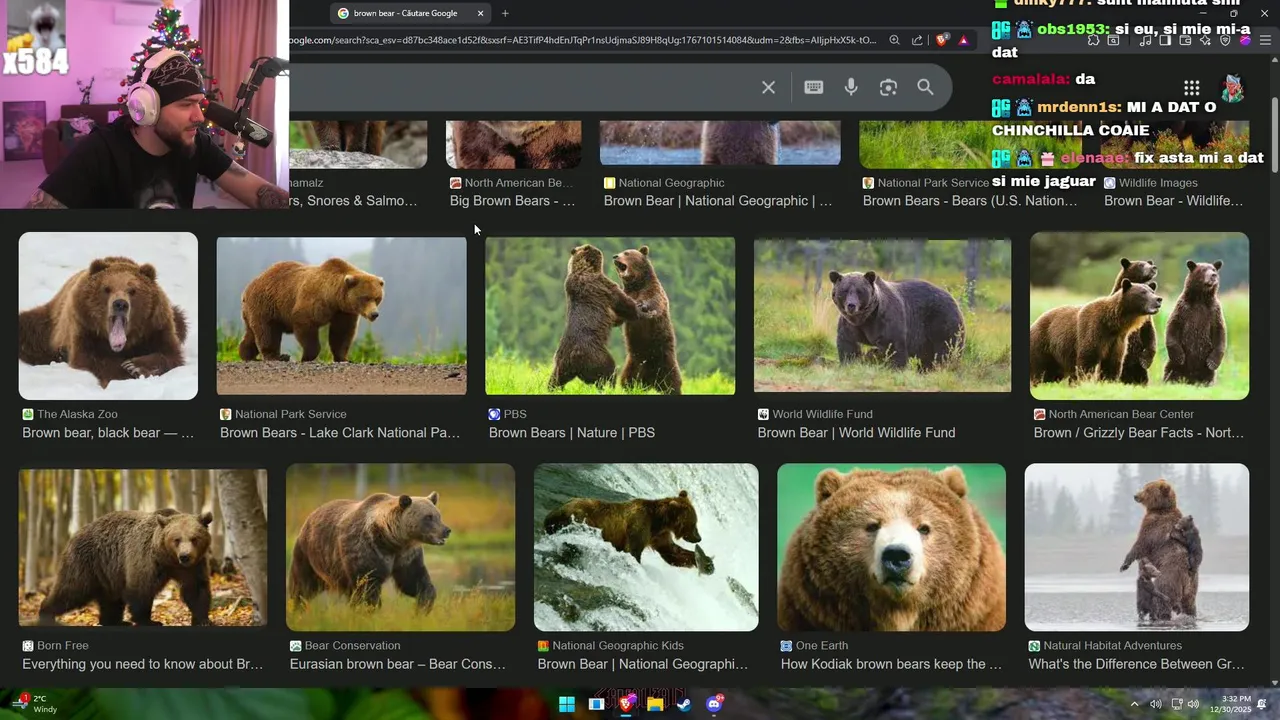Open File Explorer from the taskbar
This screenshot has height=720, width=1280.
pos(655,704)
